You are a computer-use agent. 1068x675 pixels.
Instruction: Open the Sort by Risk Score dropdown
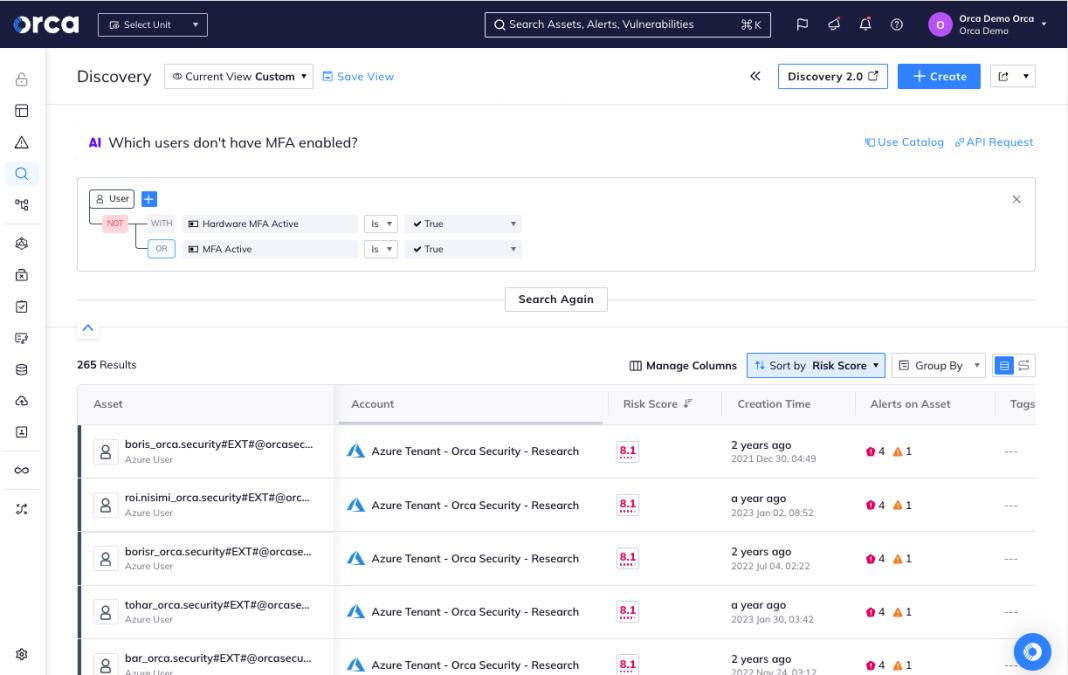(816, 366)
